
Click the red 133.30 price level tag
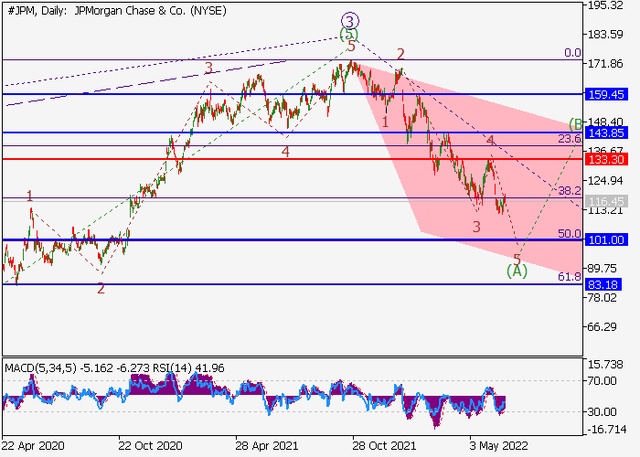606,159
